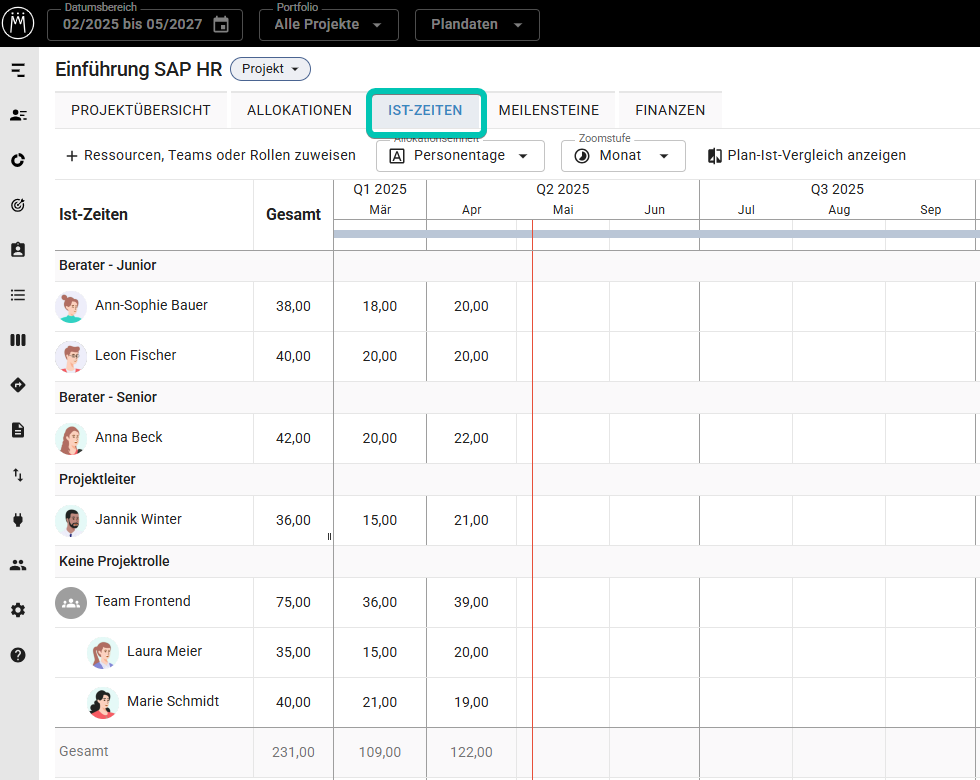
Task: Click the app logo in the top-left corner
Action: coord(18,24)
